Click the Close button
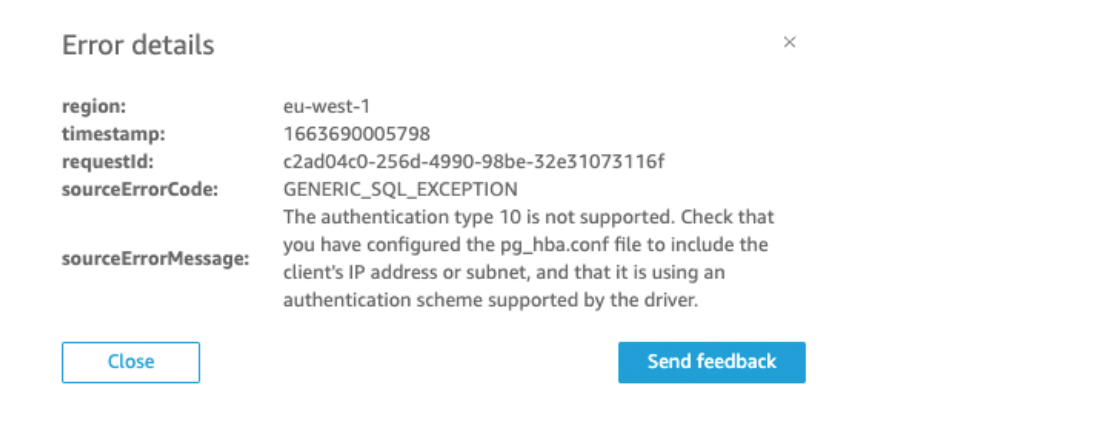1102x424 pixels. (x=131, y=362)
